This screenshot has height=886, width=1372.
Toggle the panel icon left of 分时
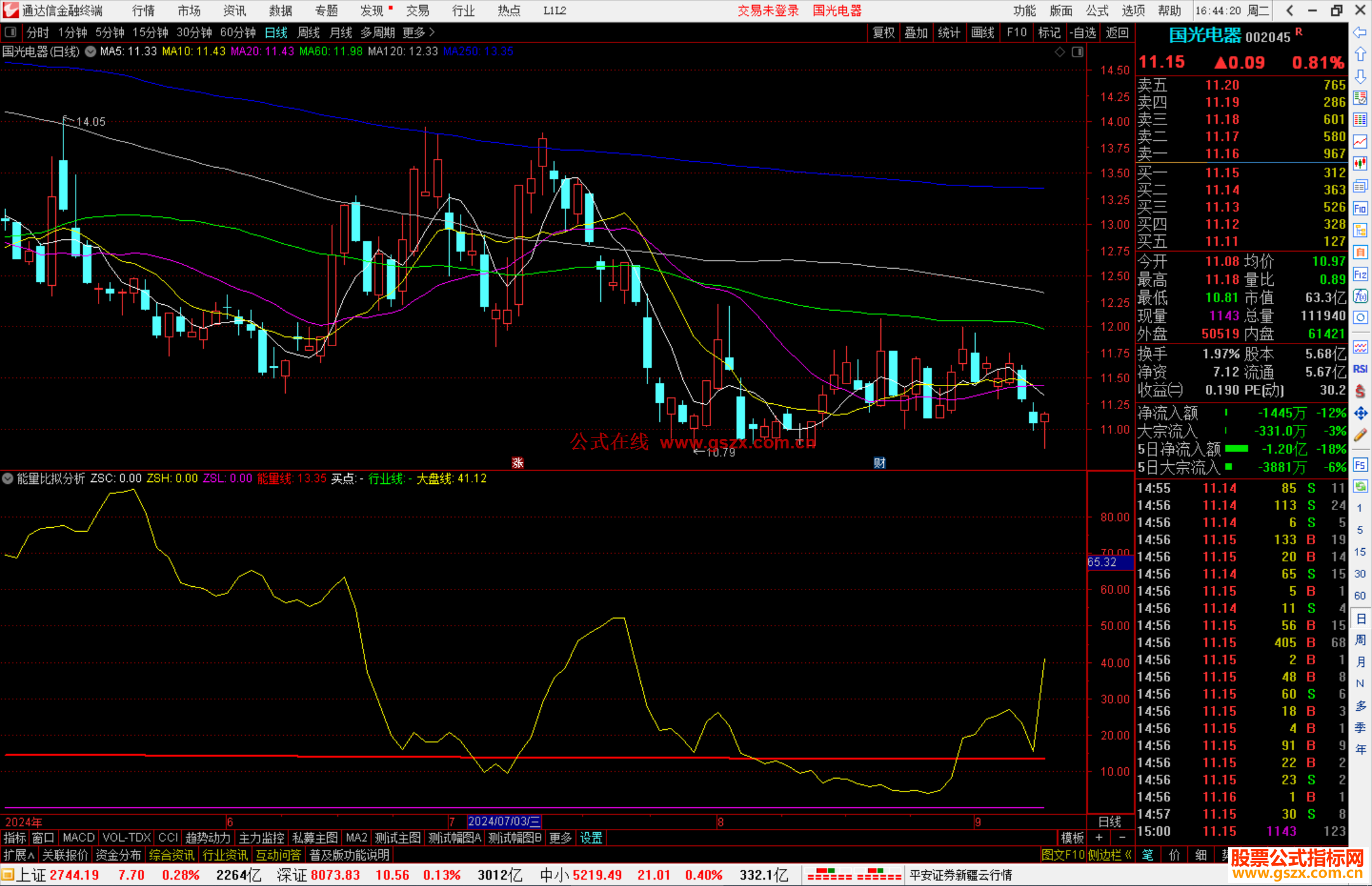(10, 32)
